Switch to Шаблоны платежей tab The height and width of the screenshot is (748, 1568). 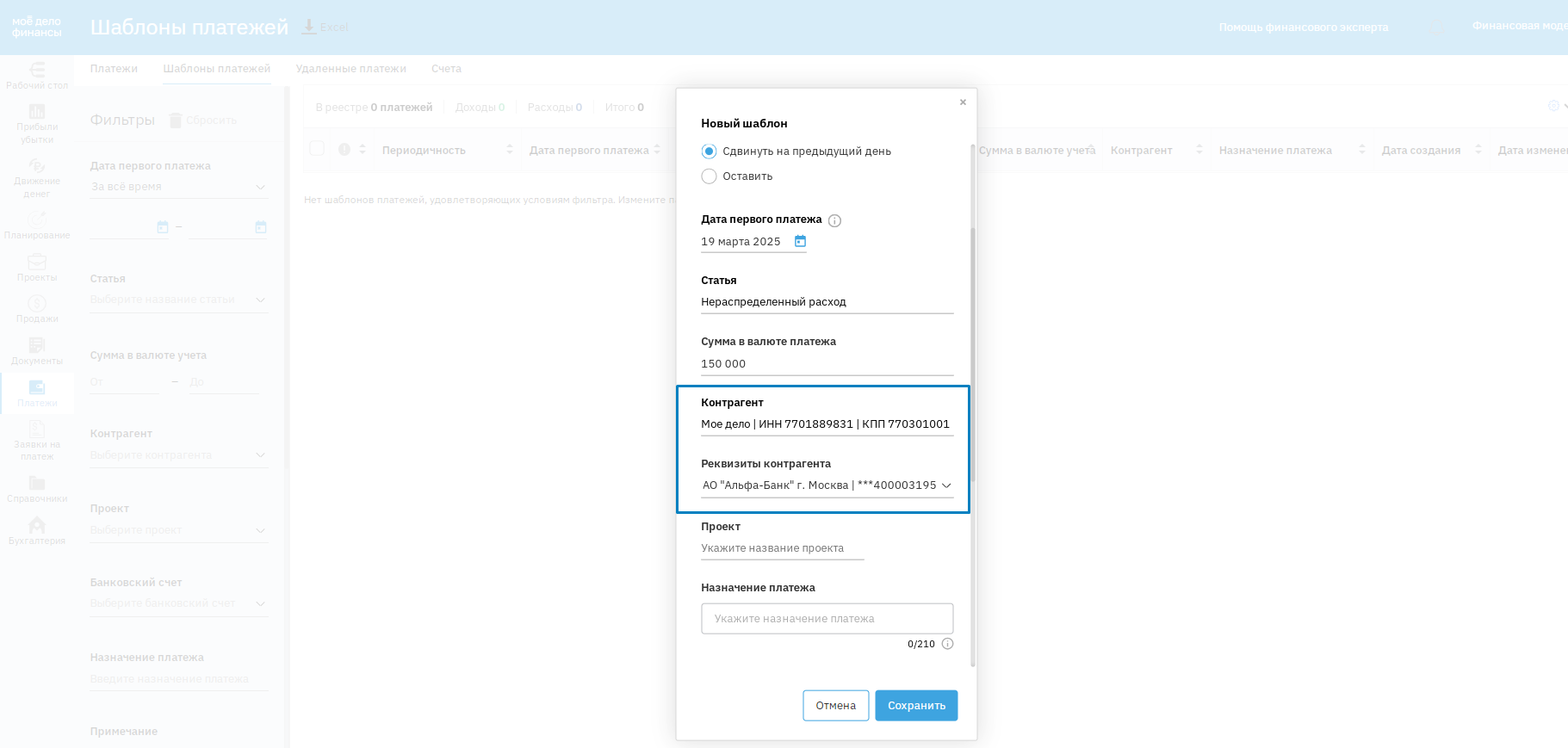(217, 69)
